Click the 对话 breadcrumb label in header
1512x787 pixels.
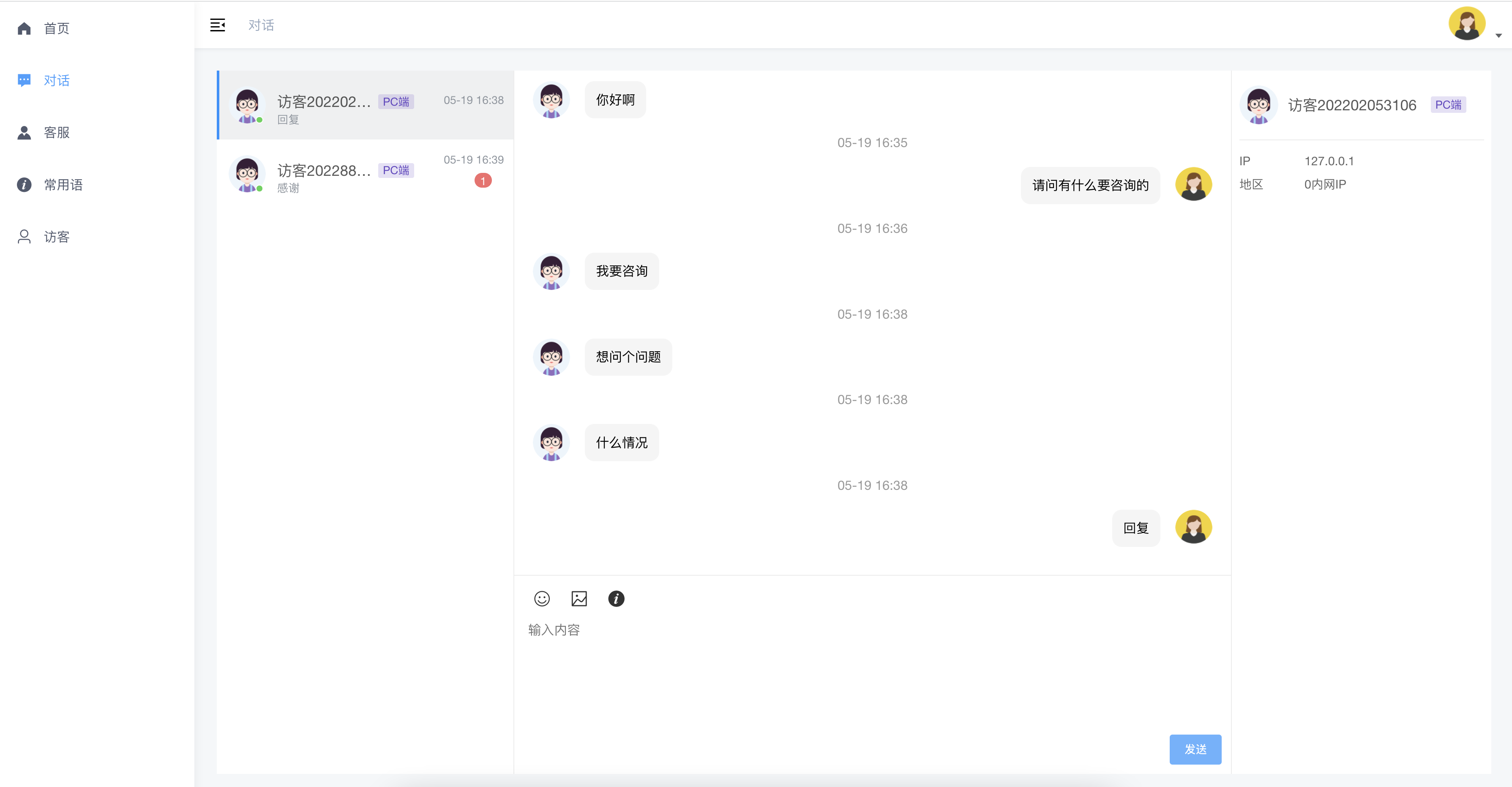point(261,25)
